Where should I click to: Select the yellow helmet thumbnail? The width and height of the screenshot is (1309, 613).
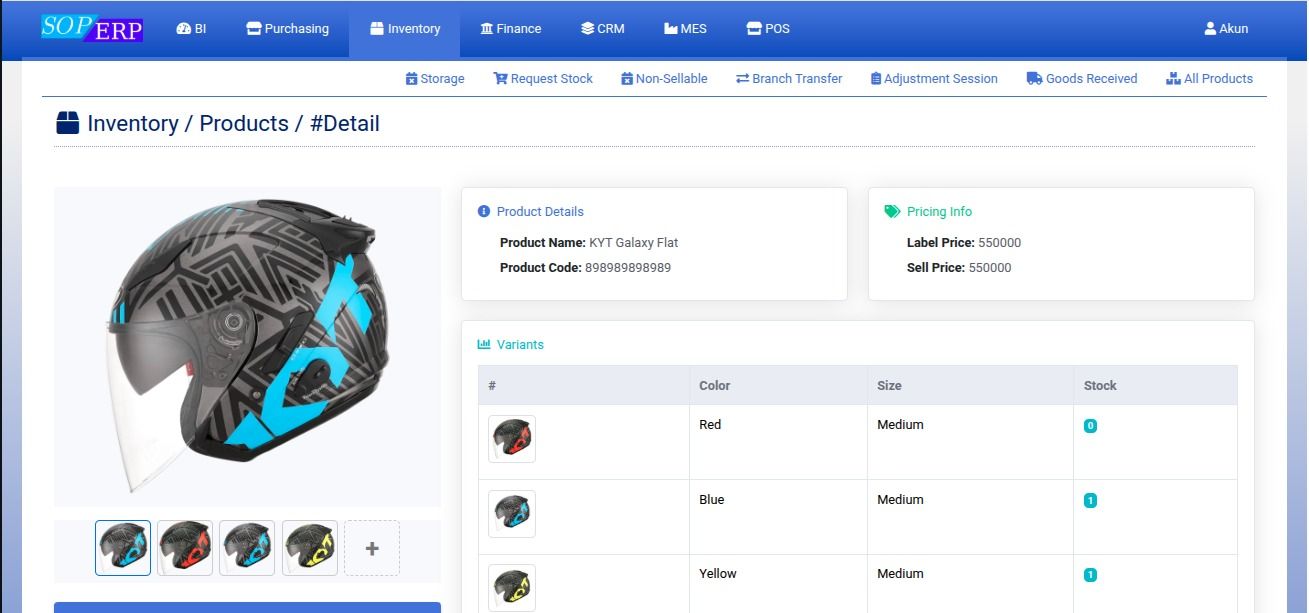coord(310,547)
